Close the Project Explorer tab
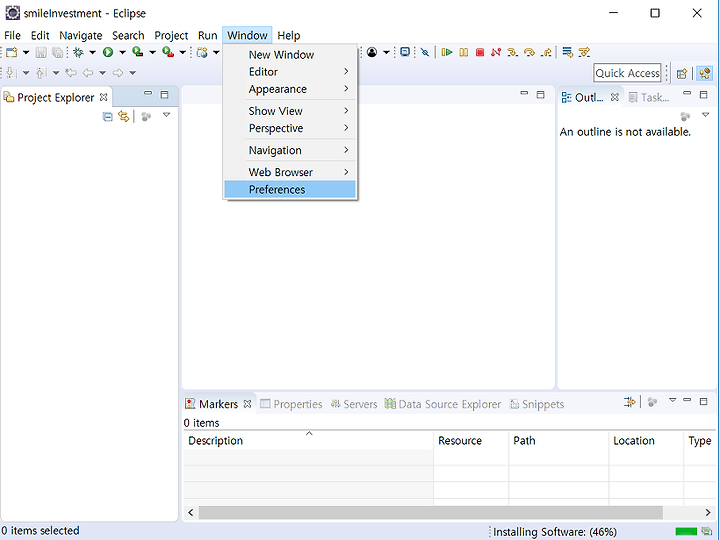720x540 pixels. pyautogui.click(x=104, y=97)
